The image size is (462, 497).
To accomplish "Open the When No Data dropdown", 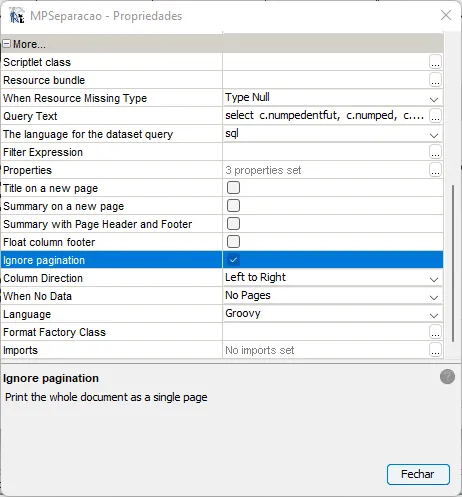I will 434,297.
